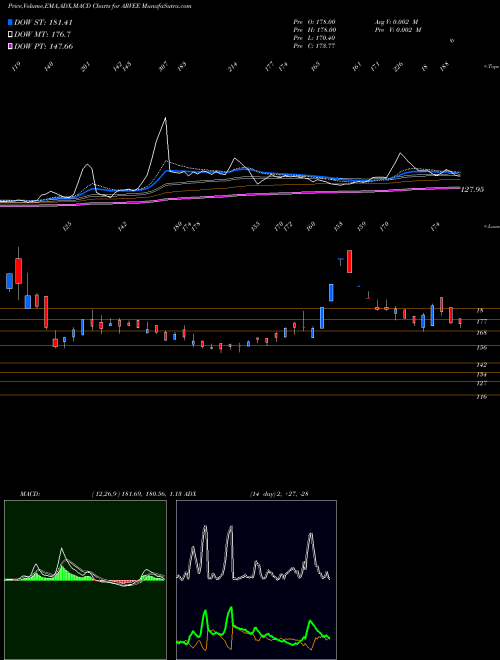
Task: Click the 134 price level label
Action: pyautogui.click(x=481, y=375)
